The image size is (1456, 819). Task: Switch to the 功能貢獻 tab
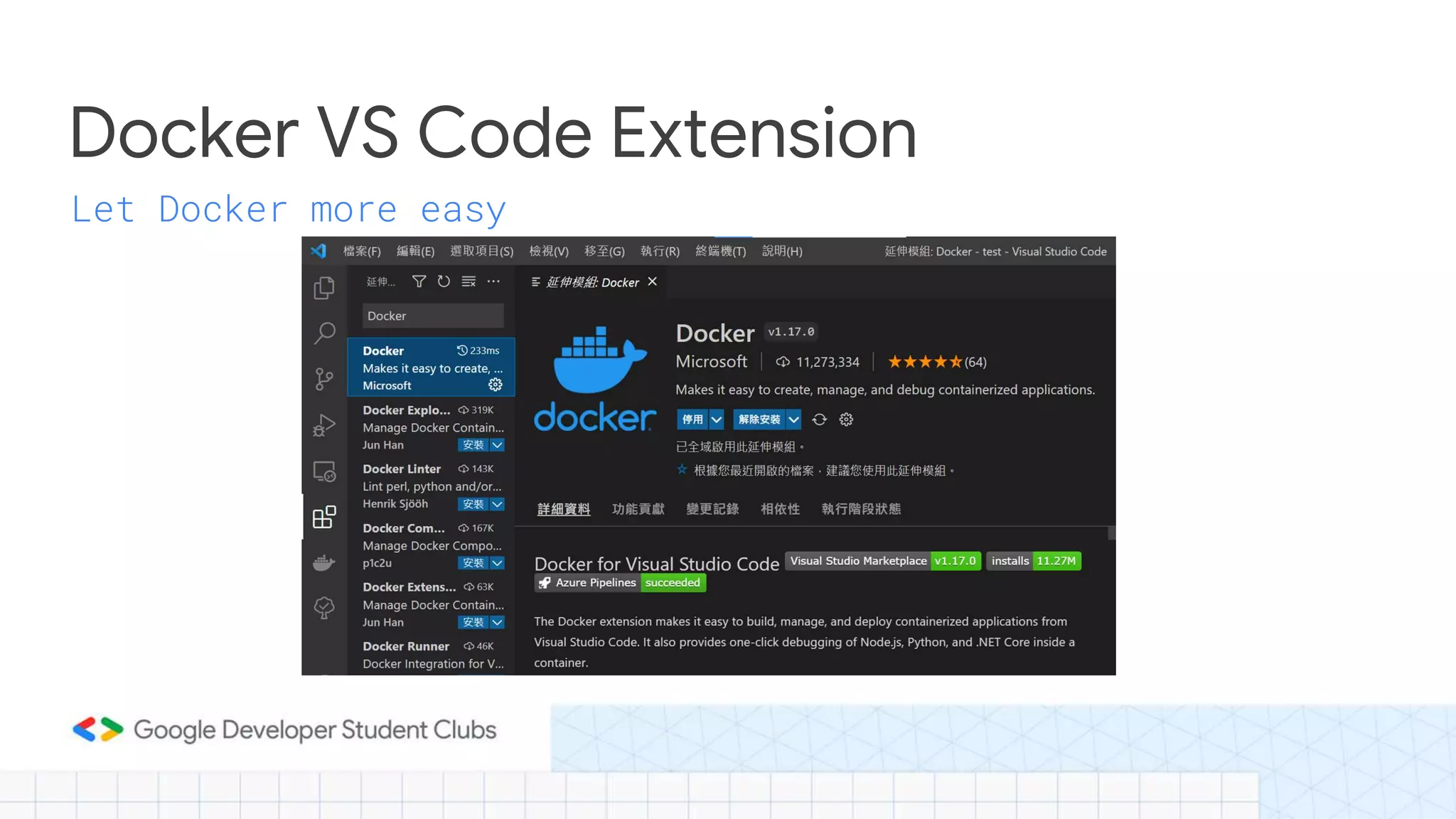click(638, 509)
